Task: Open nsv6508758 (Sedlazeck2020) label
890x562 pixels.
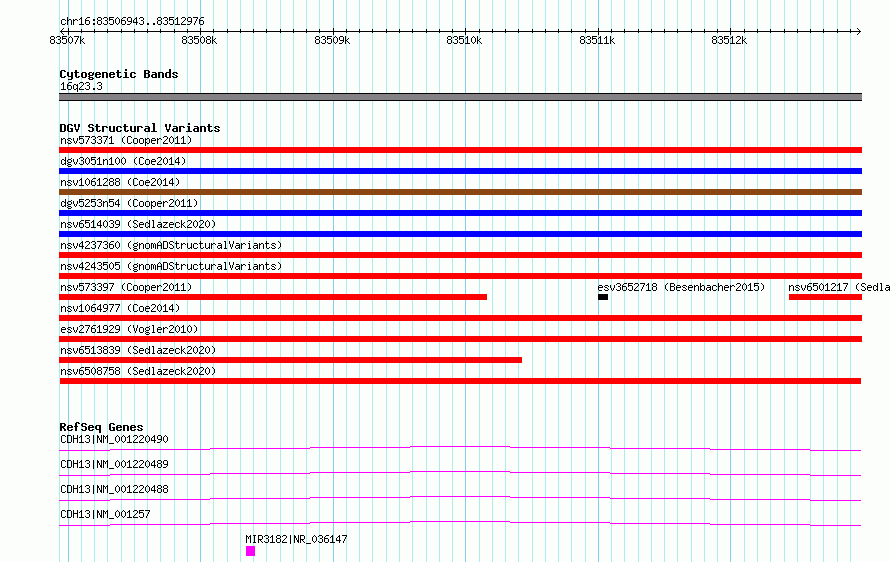Action: coord(138,371)
